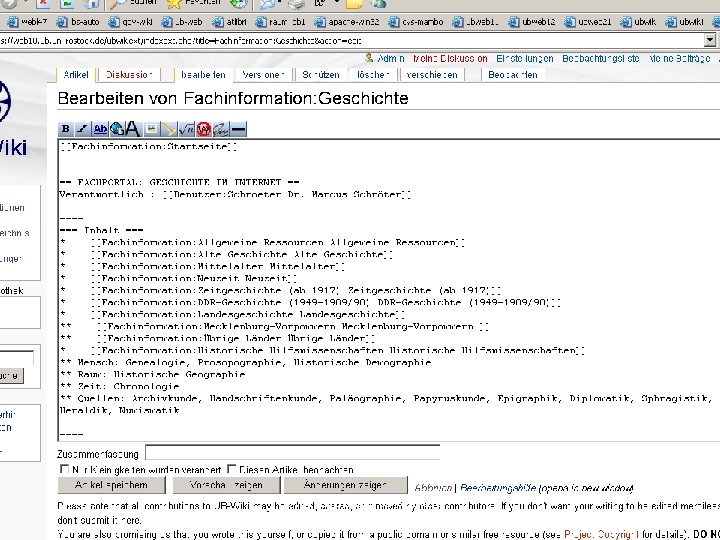Open the Admin user page link
720x540 pixels.
pyautogui.click(x=390, y=59)
